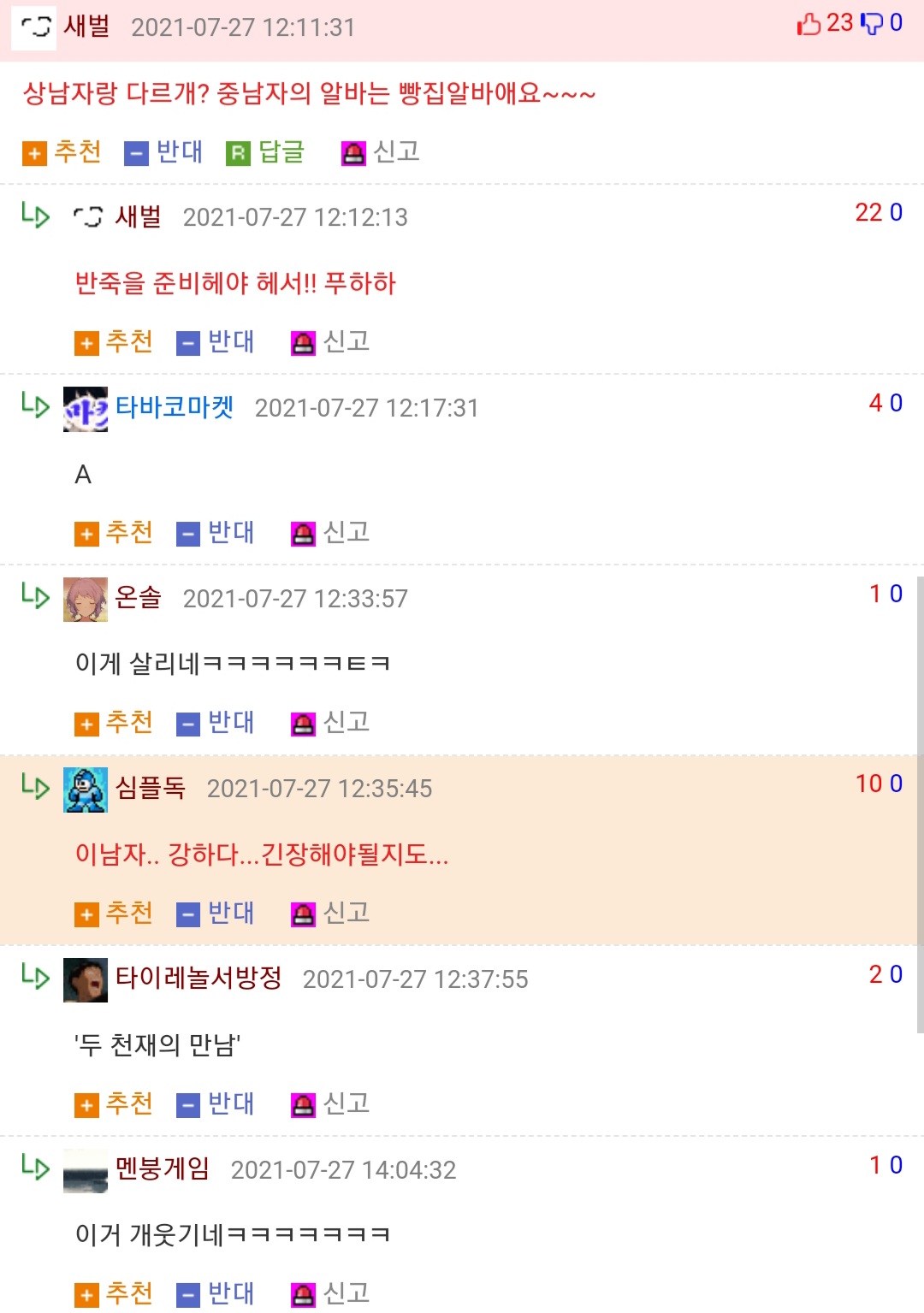
Task: Open 타바코마켓's profile avatar
Action: [86, 409]
